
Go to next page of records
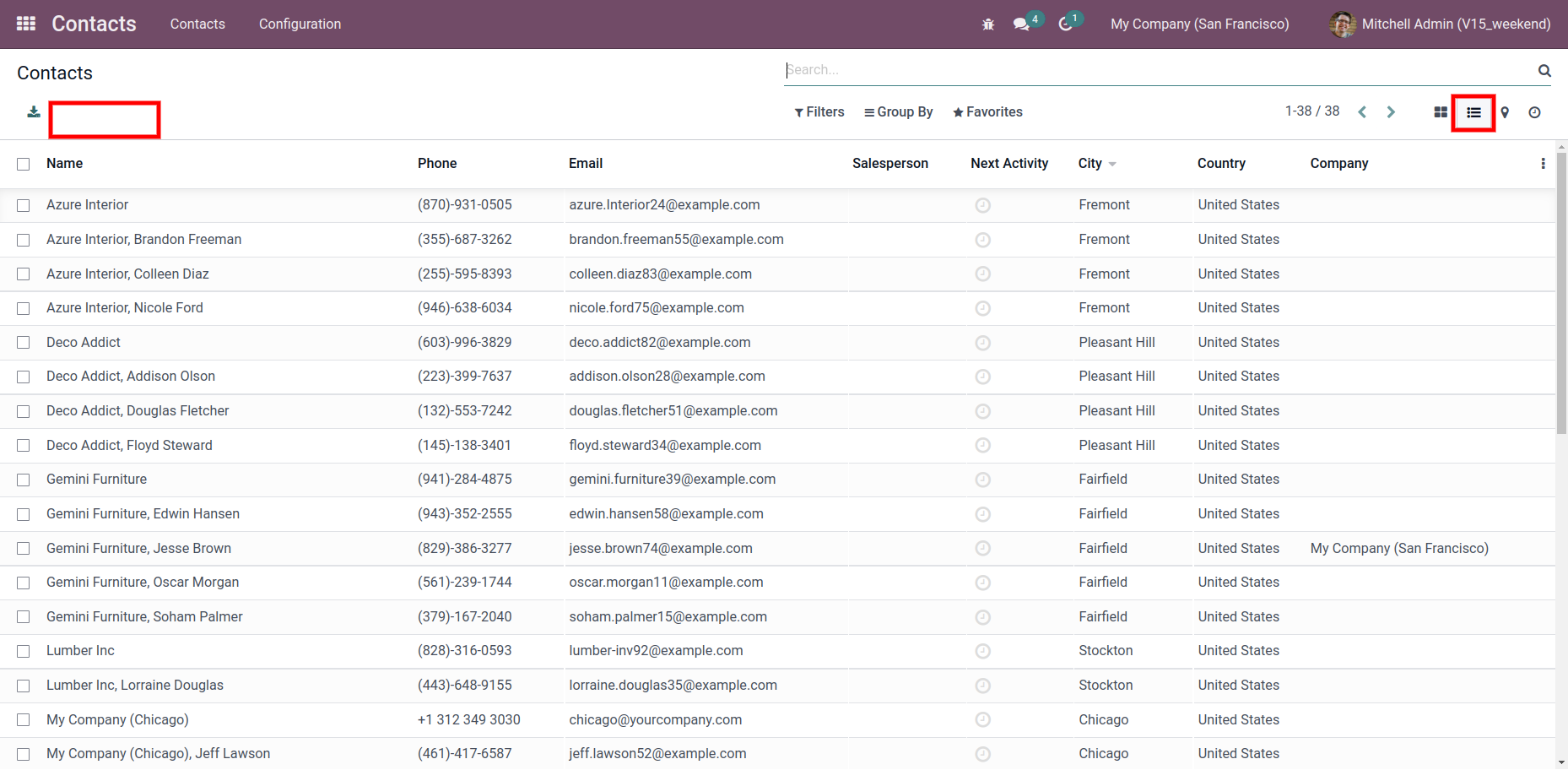tap(1391, 112)
